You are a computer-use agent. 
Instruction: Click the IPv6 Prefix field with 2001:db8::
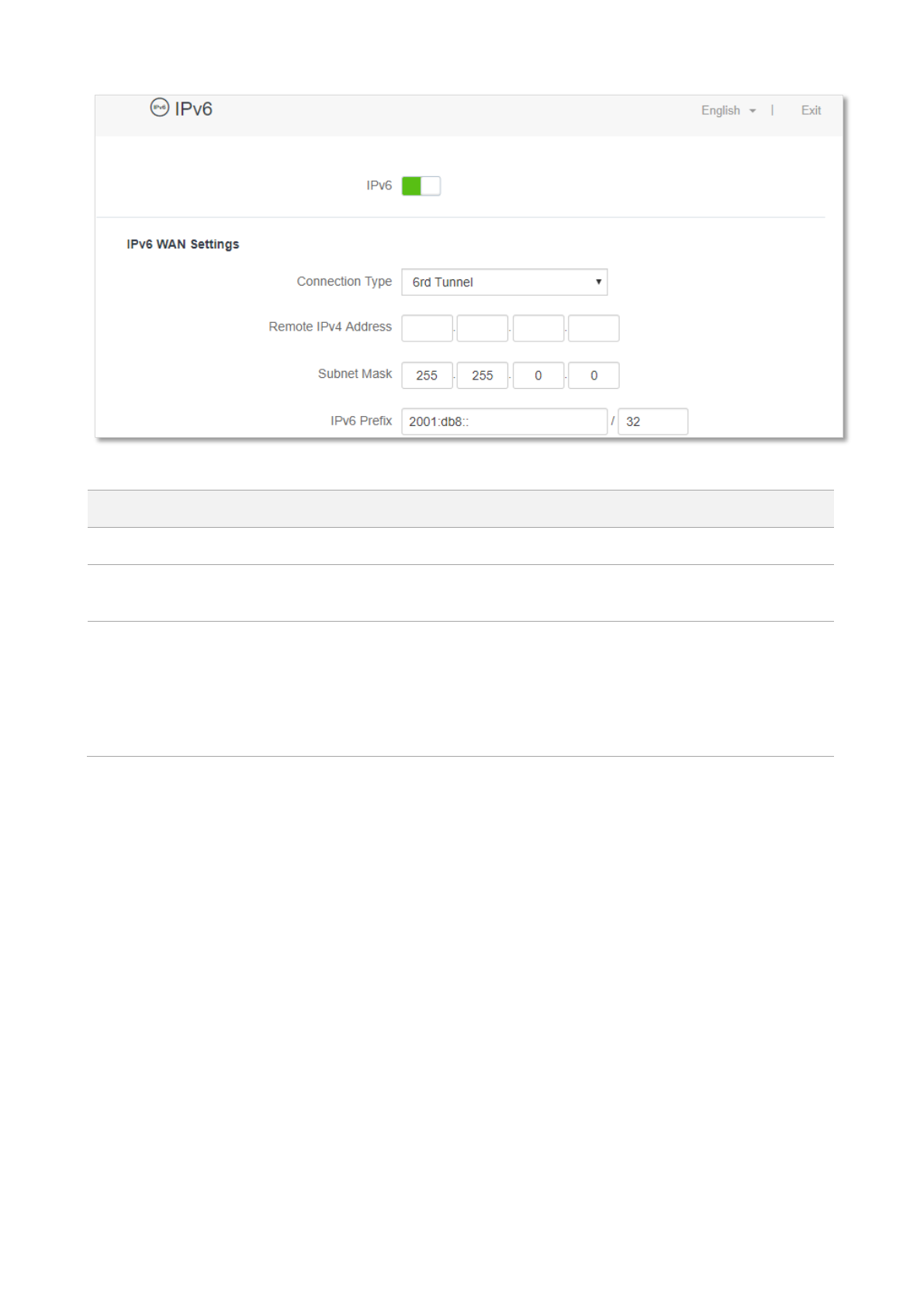click(504, 422)
